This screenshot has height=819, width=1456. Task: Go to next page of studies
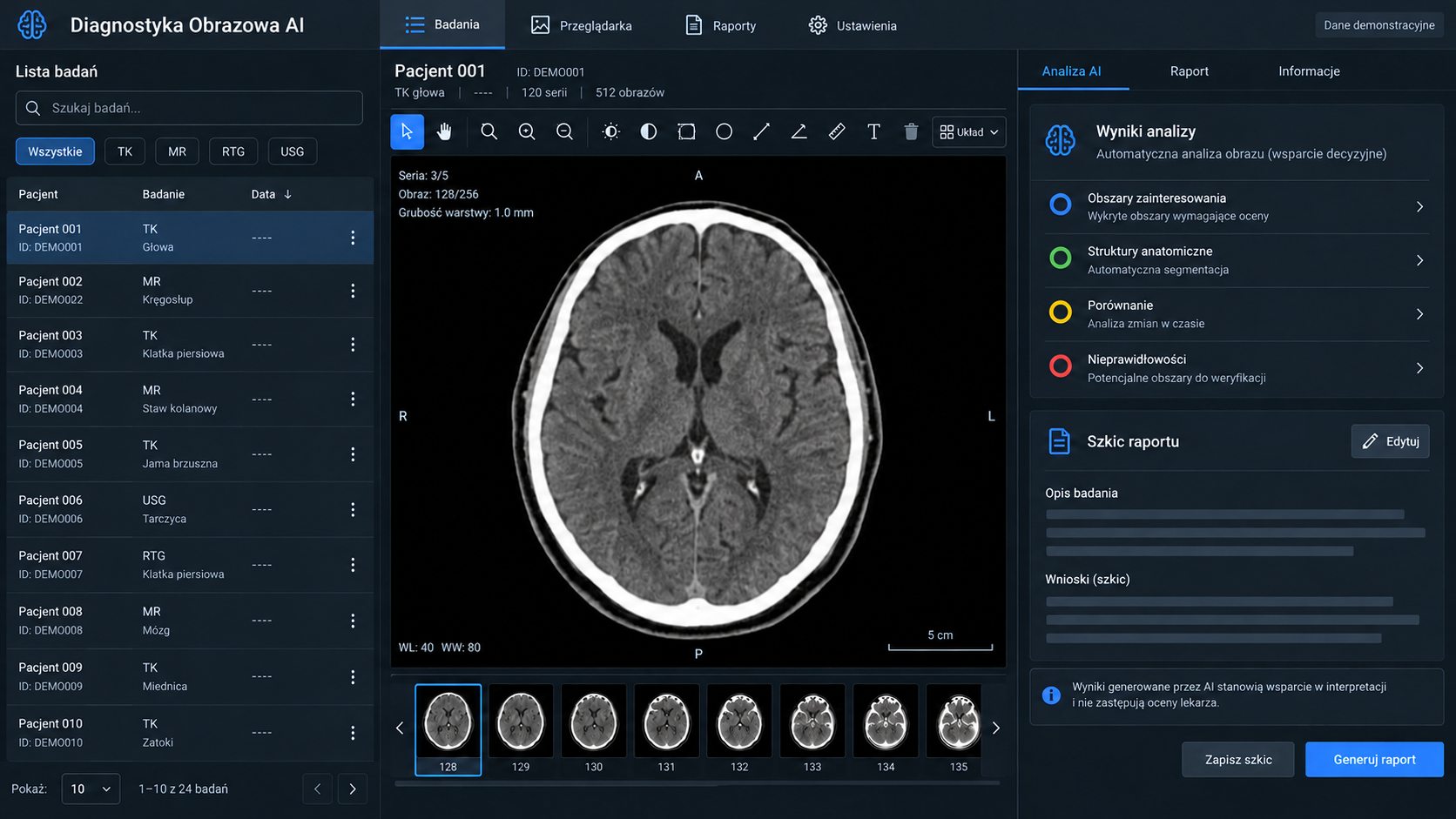353,789
